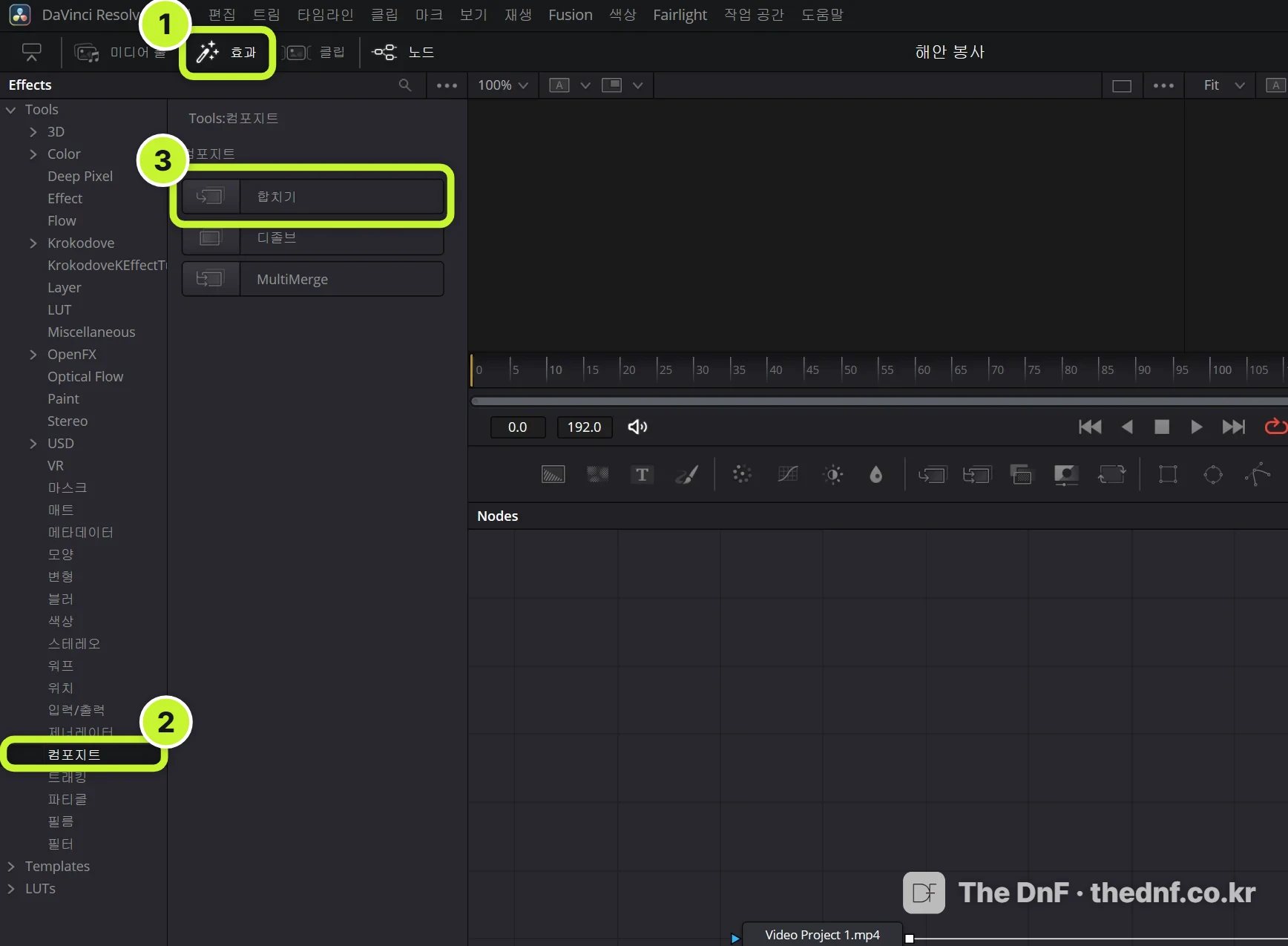The height and width of the screenshot is (946, 1288).
Task: Select the Polygon mask tool
Action: point(1258,474)
